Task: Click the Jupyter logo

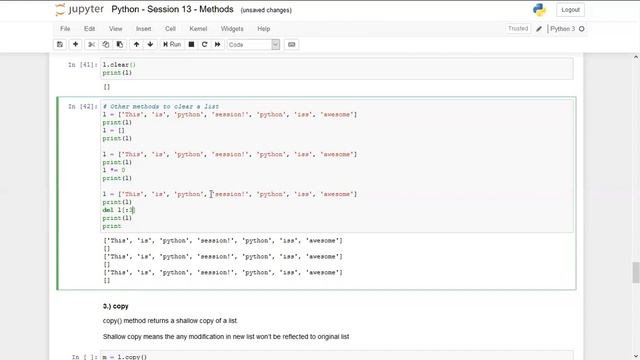Action: (x=80, y=9)
